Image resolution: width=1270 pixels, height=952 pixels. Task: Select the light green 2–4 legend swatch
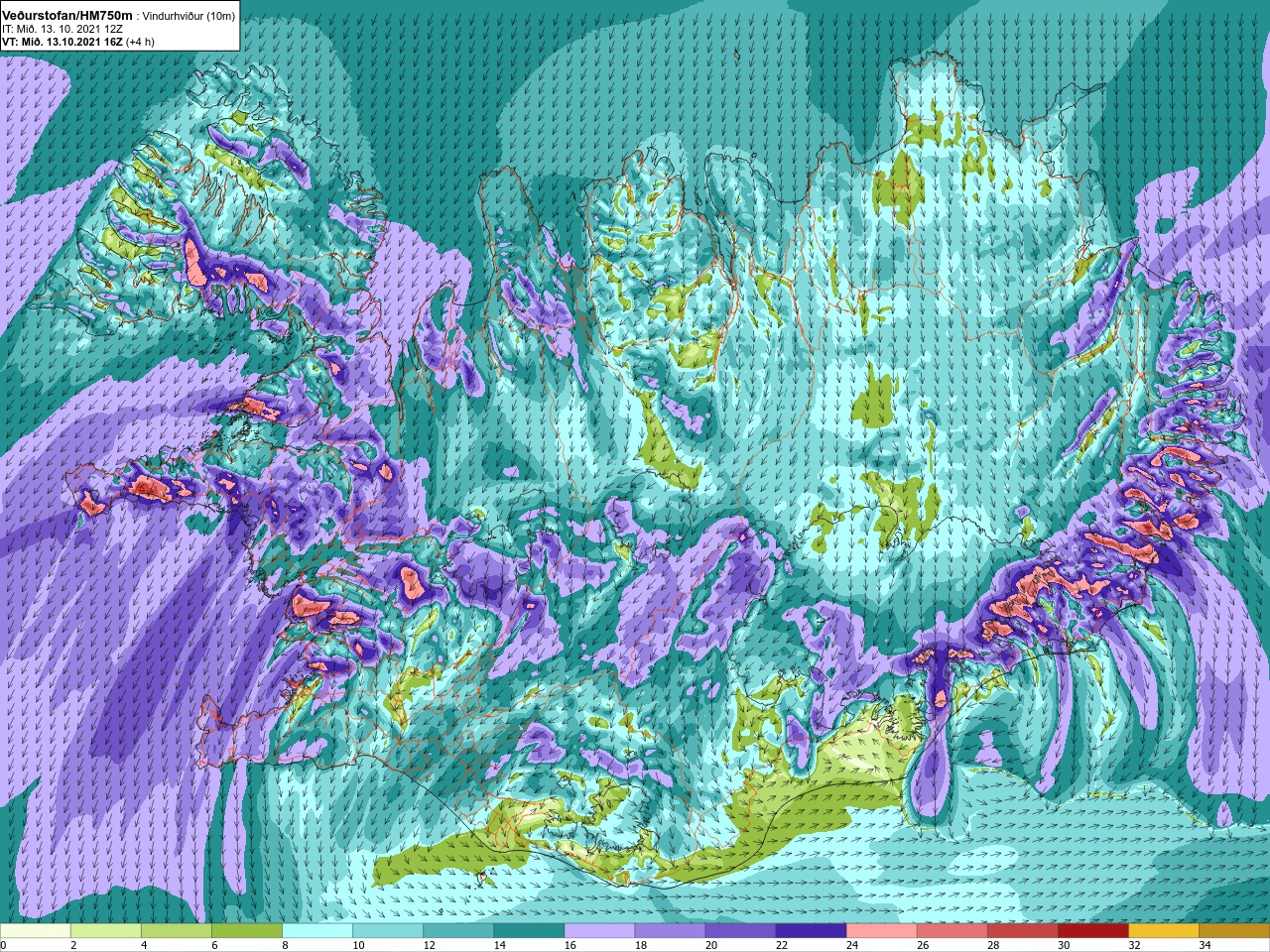click(106, 931)
